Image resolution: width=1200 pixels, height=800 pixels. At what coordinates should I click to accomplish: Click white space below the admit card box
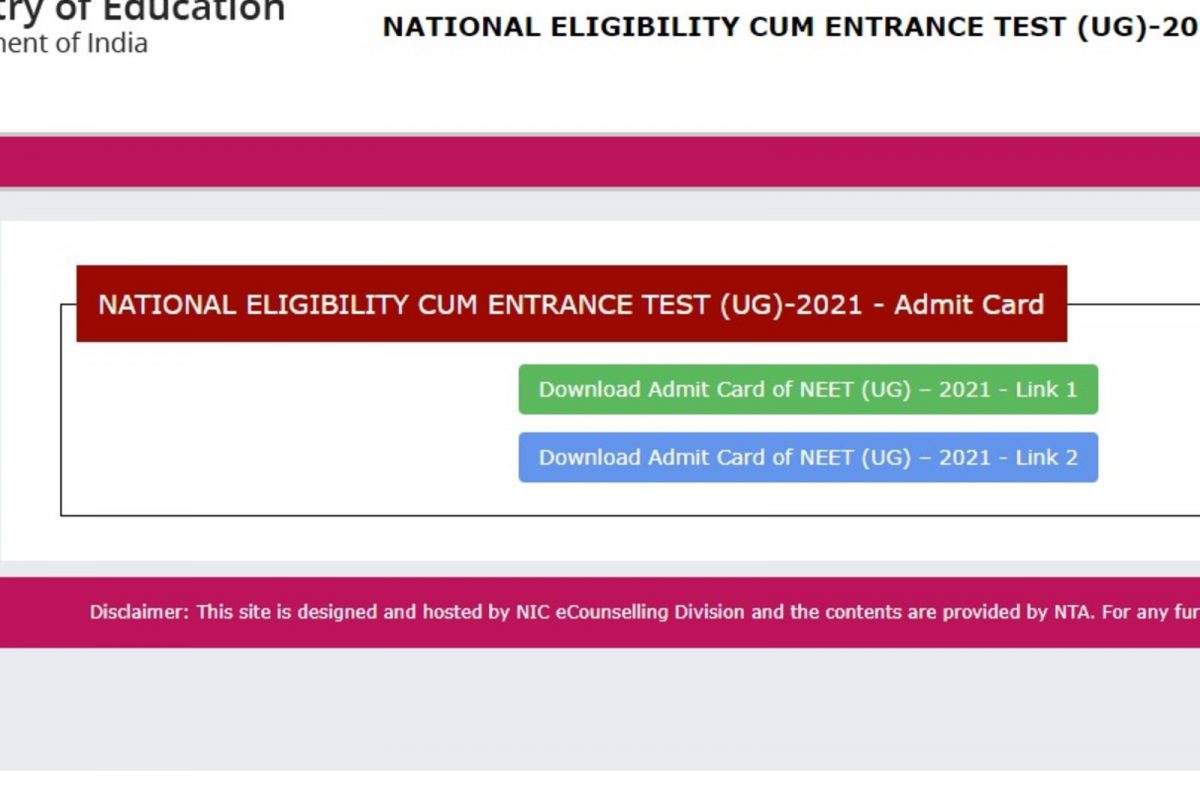click(600, 538)
